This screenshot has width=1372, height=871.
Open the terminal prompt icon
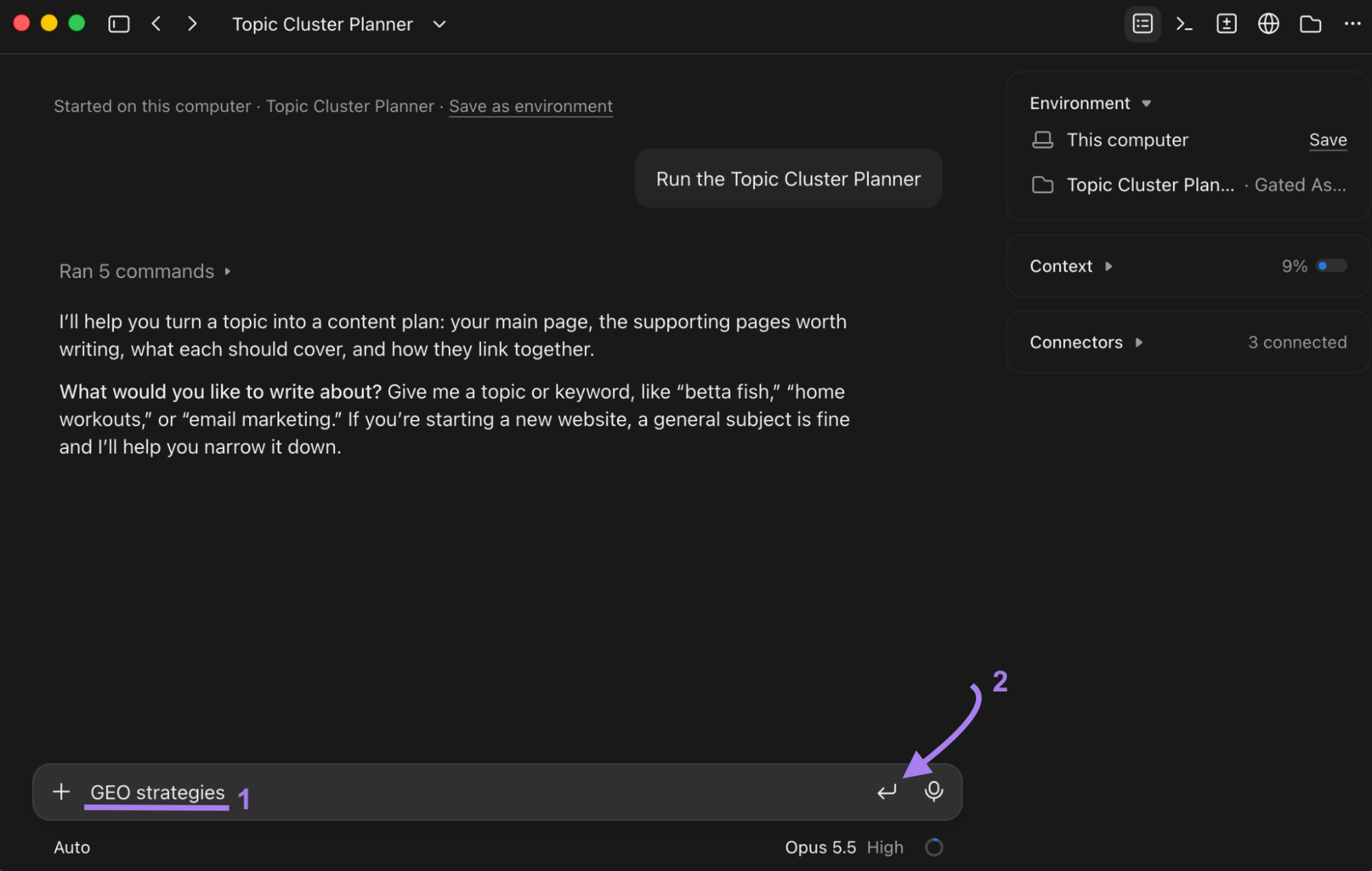(1184, 24)
